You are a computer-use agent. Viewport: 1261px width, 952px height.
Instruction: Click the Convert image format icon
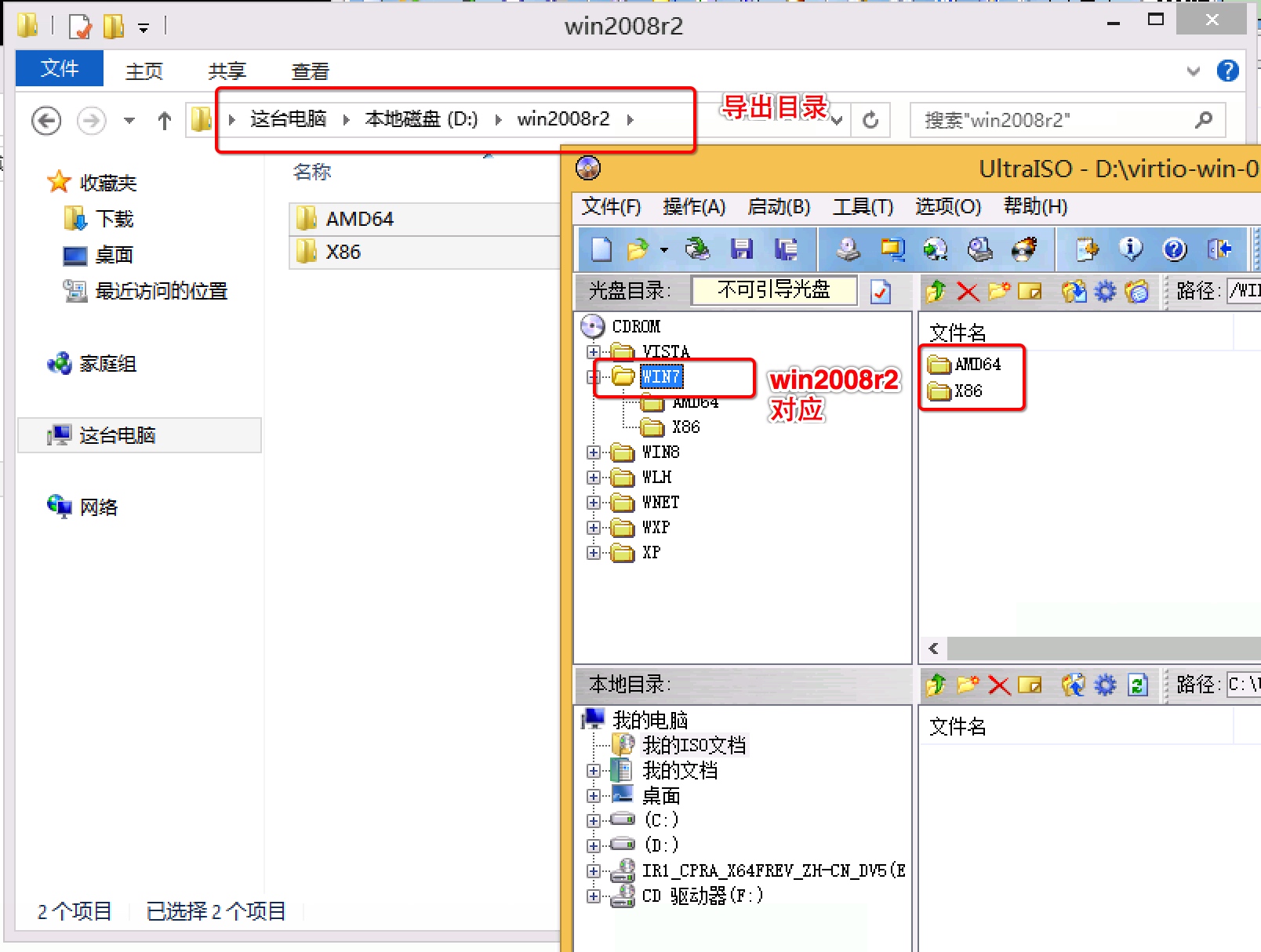tap(936, 249)
